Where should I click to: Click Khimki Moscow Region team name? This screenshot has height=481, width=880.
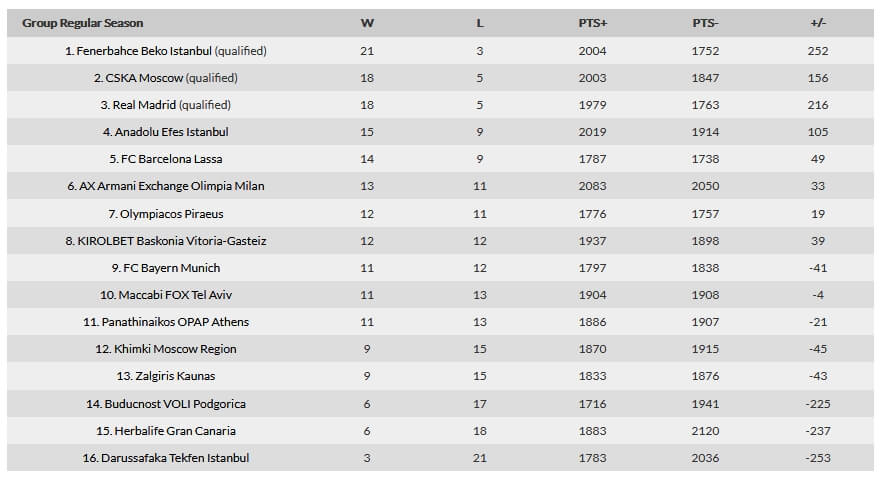tap(175, 349)
